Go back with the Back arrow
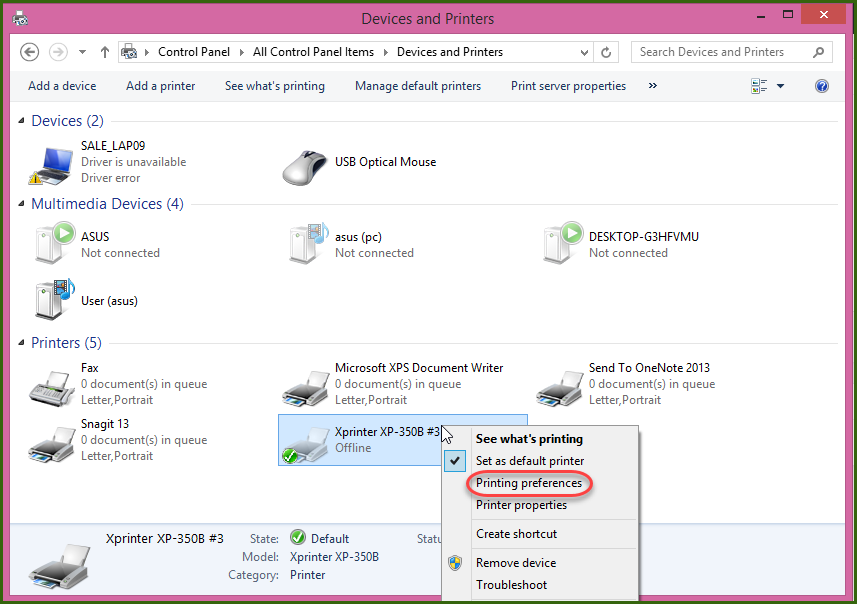 30,52
